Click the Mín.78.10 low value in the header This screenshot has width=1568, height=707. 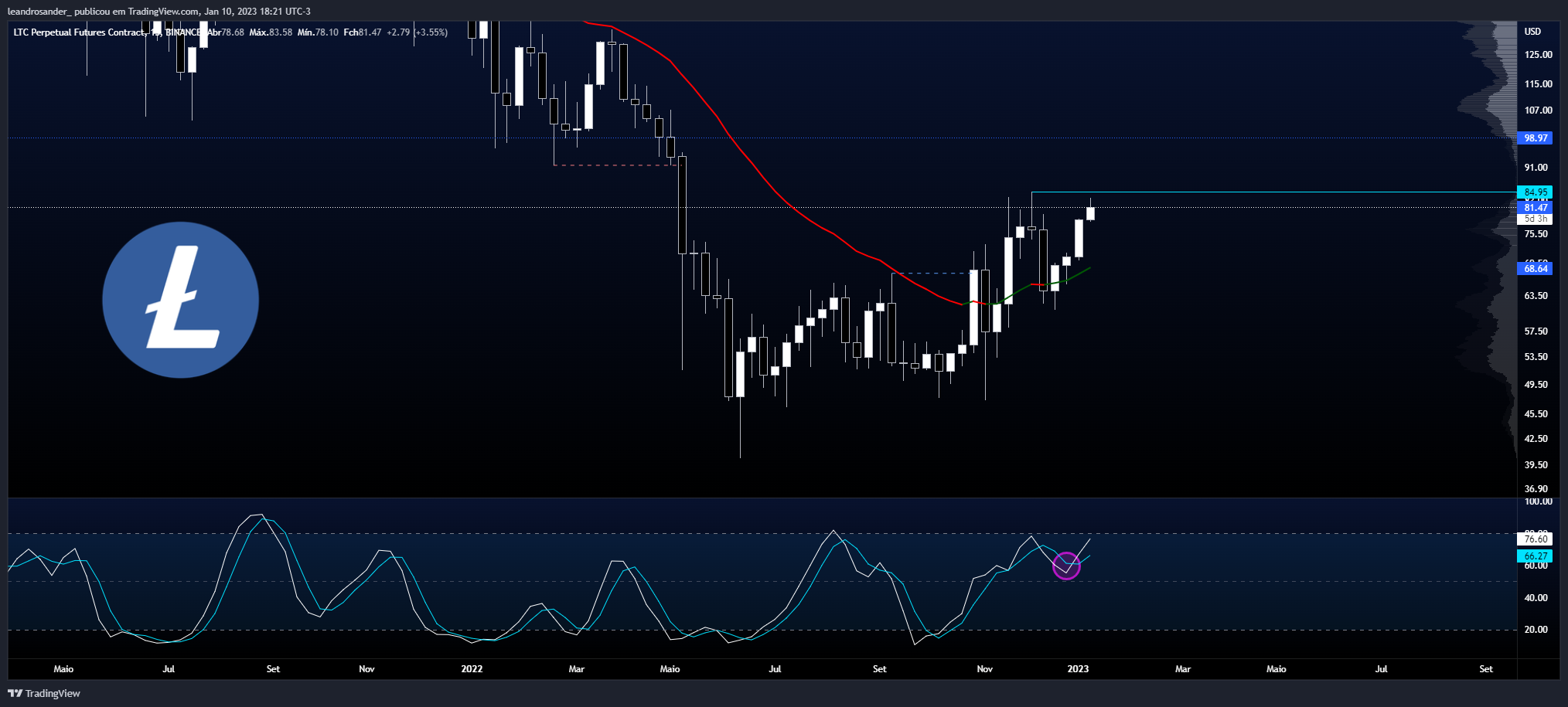coord(318,32)
